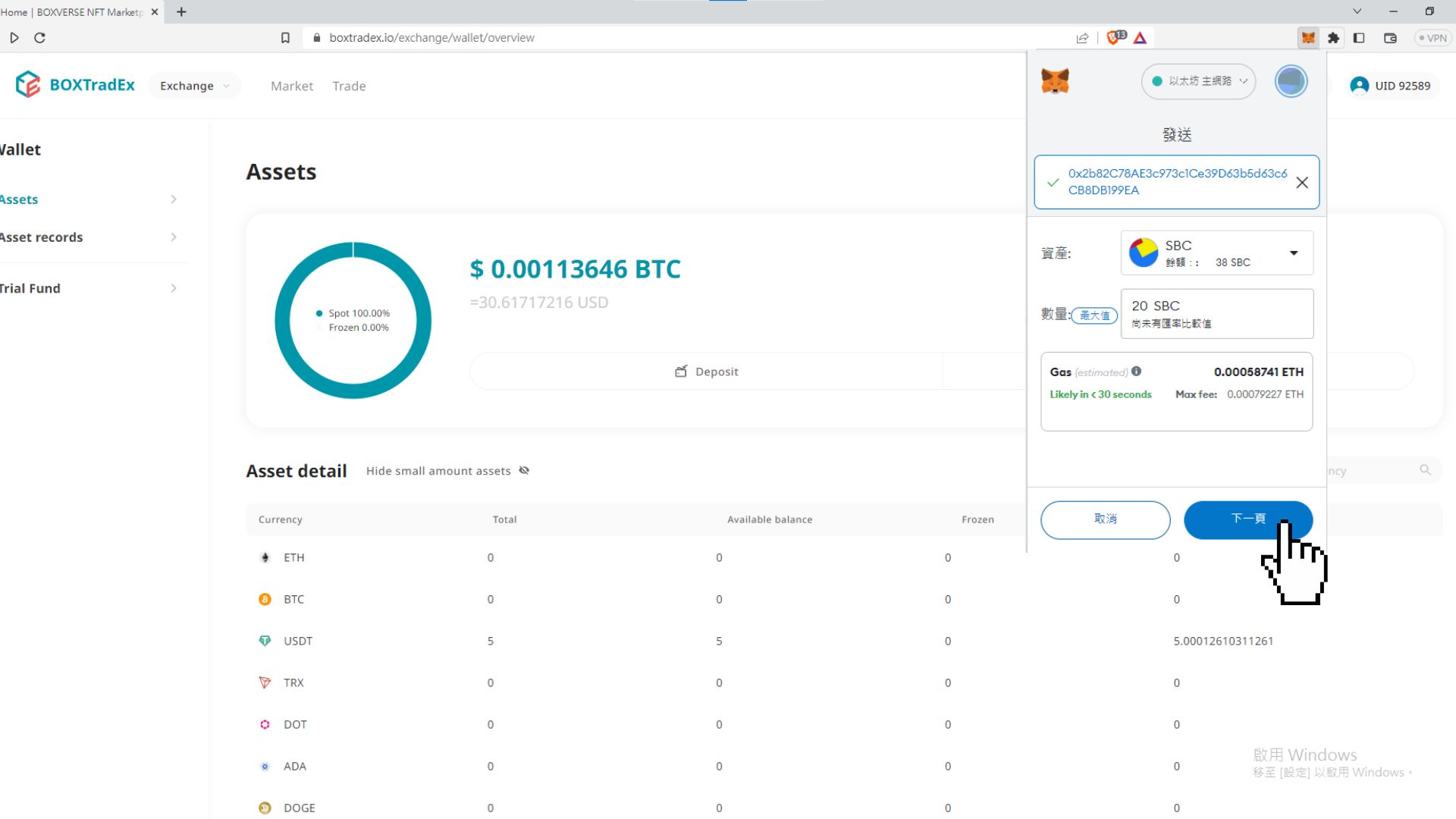Open MetaMask account avatar circle
Screen dimensions: 1456x819
[x=1291, y=81]
